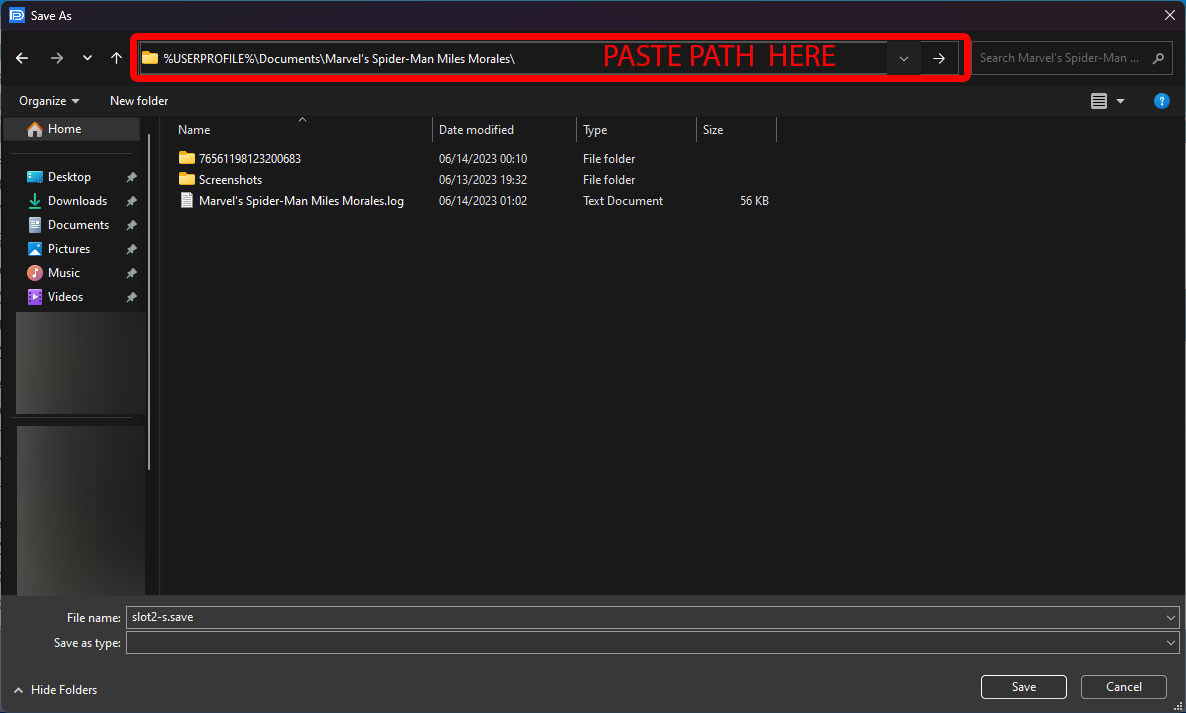Change view layout icon
The width and height of the screenshot is (1186, 713).
(x=1099, y=101)
